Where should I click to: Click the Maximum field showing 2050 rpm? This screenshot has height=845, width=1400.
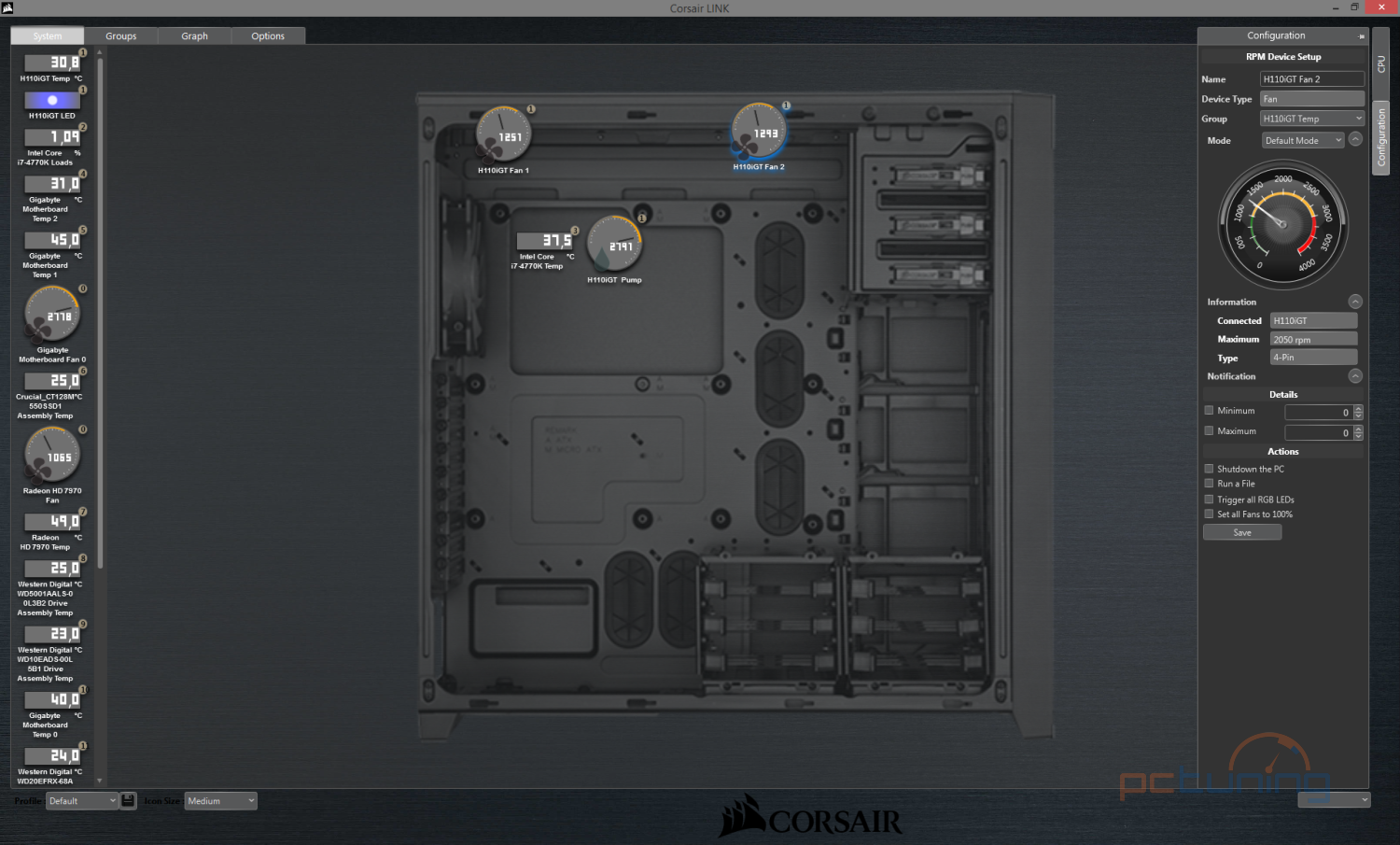point(1313,339)
